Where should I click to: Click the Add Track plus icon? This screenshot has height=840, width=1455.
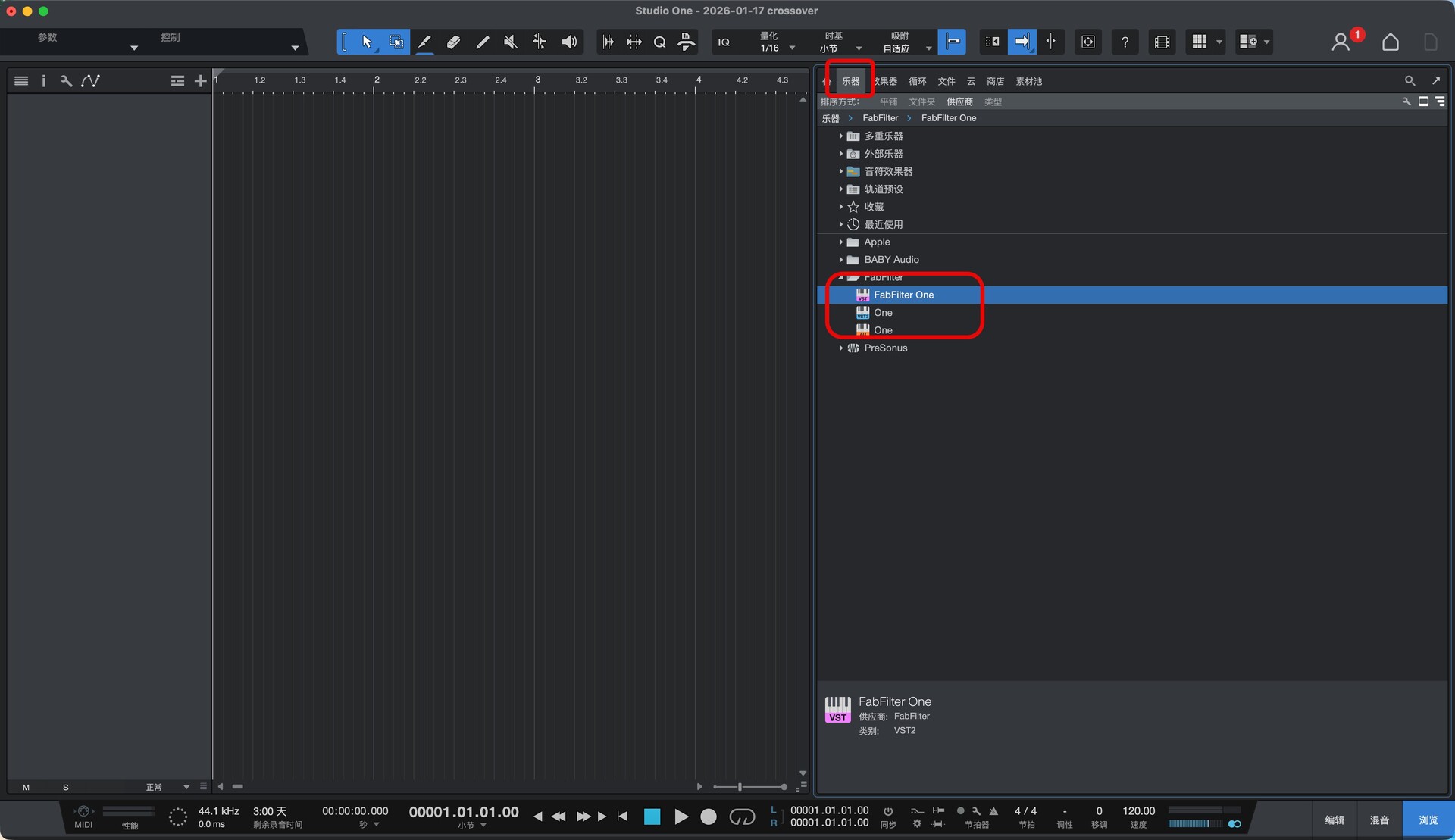click(200, 81)
